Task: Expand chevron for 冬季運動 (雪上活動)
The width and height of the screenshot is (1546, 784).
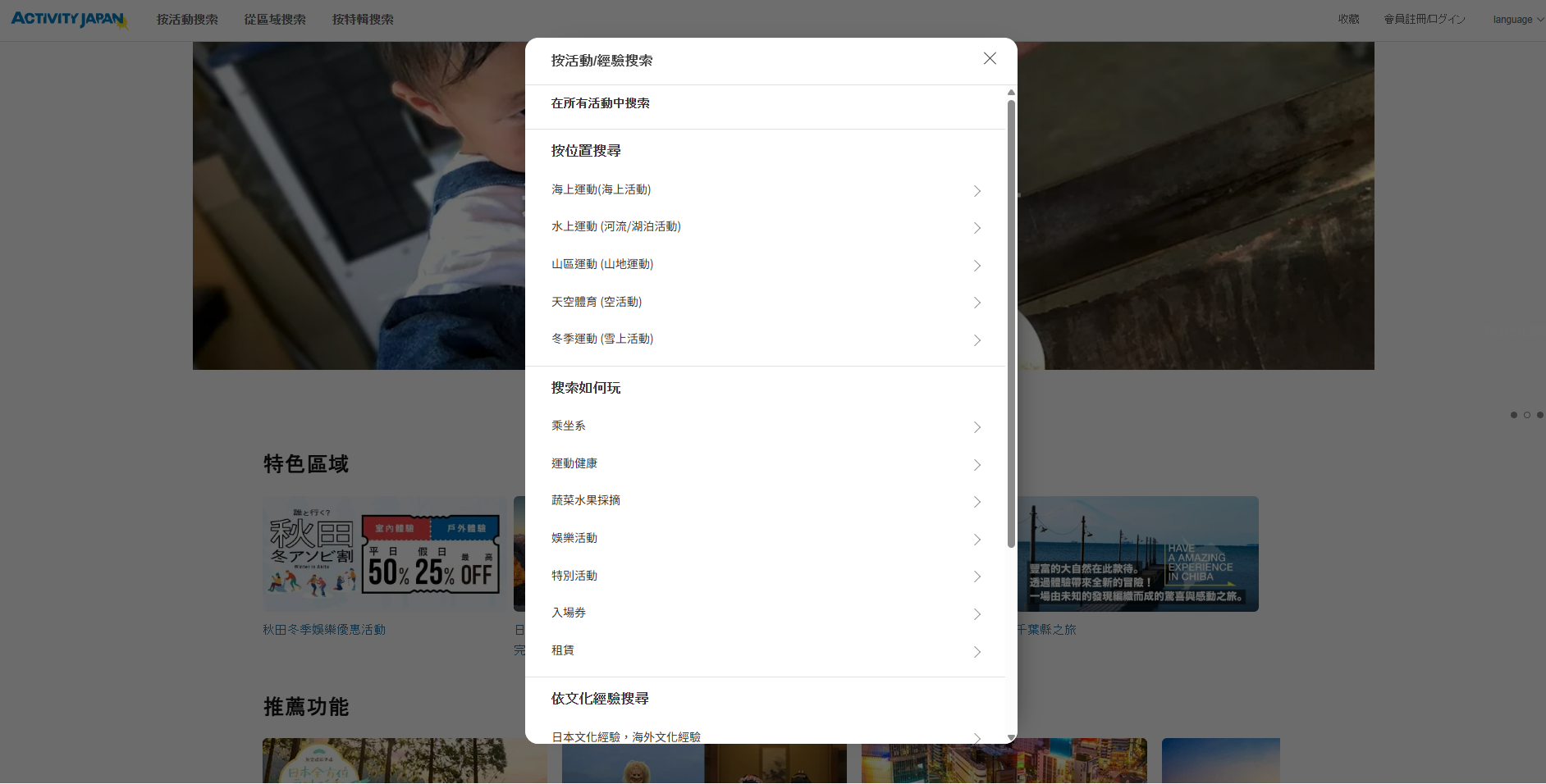Action: click(977, 340)
